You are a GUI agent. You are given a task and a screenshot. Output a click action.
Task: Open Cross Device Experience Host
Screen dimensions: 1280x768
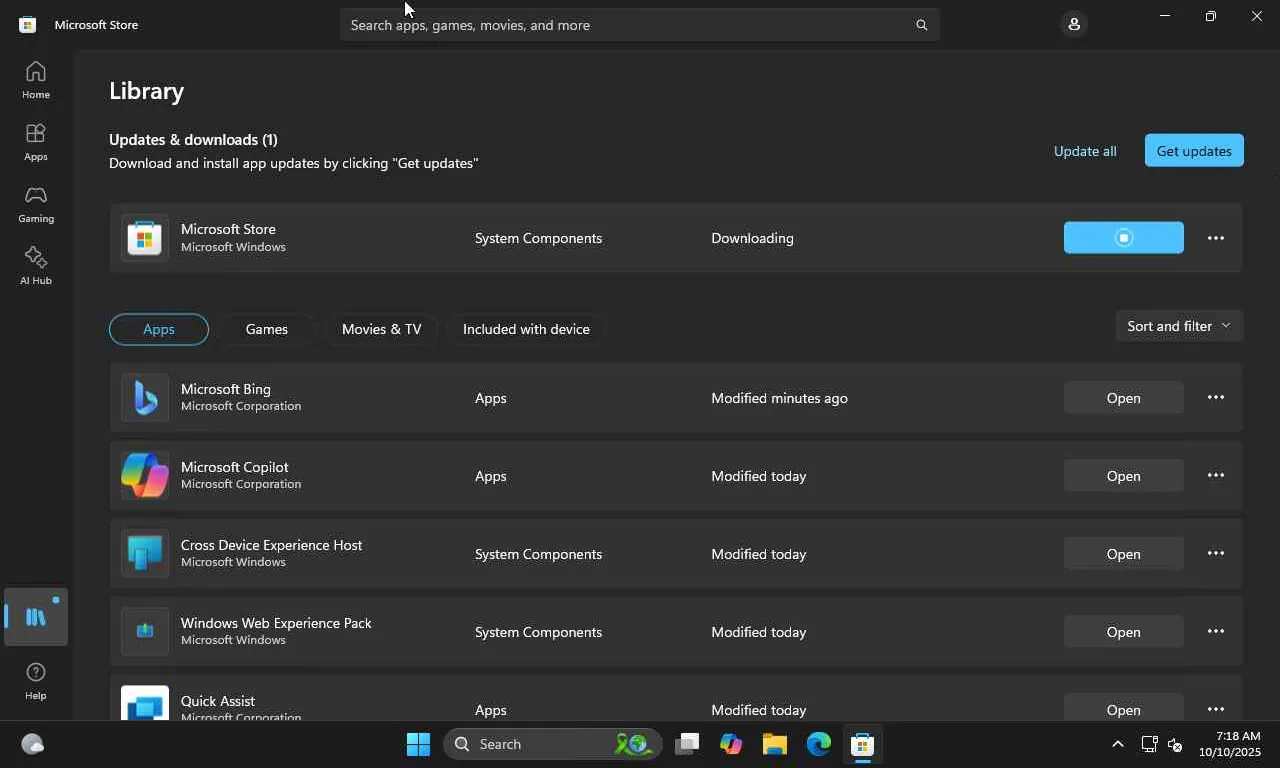[x=1124, y=554]
